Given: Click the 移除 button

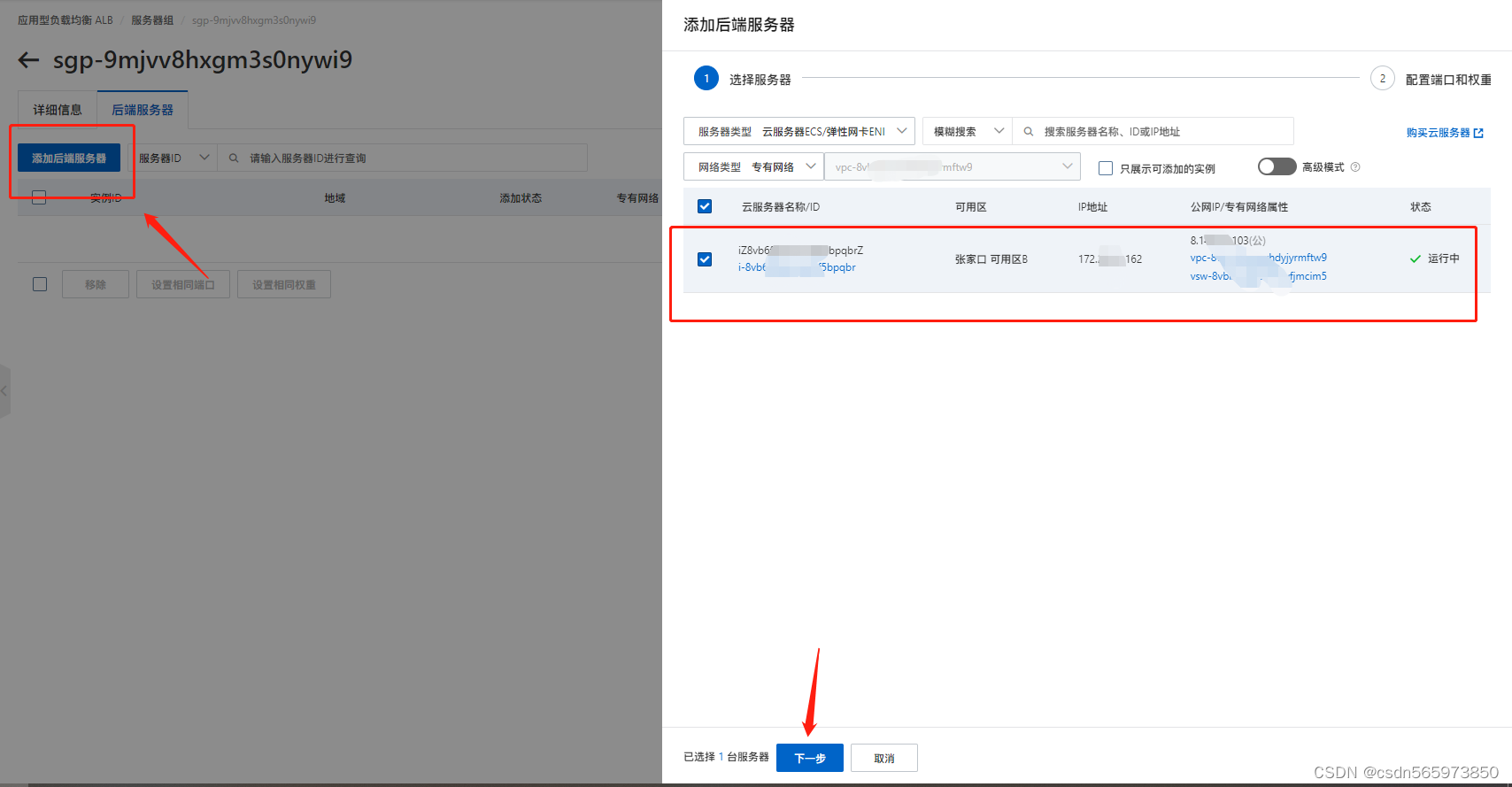Looking at the screenshot, I should [x=96, y=284].
